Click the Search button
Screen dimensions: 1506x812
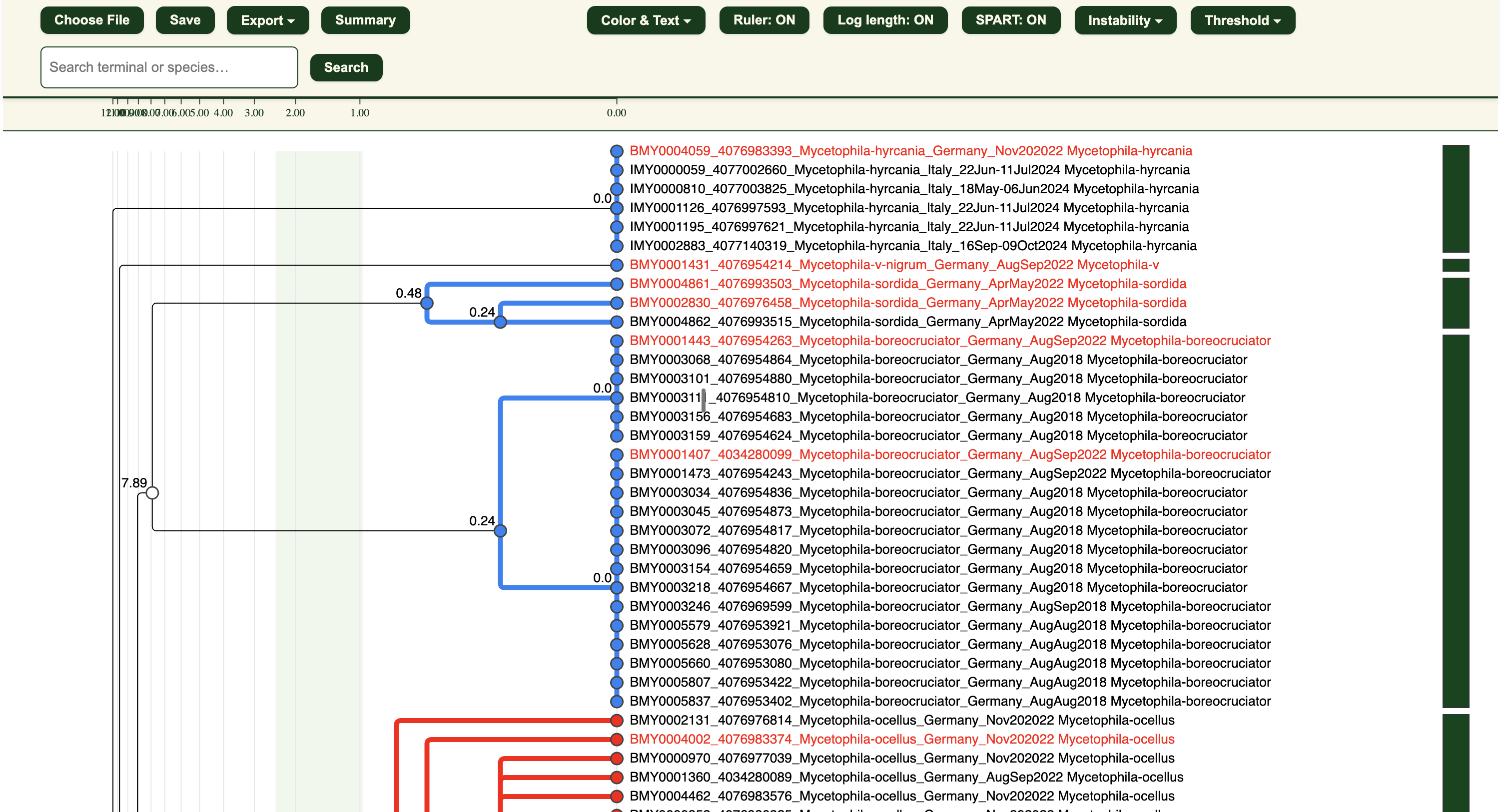(x=346, y=67)
